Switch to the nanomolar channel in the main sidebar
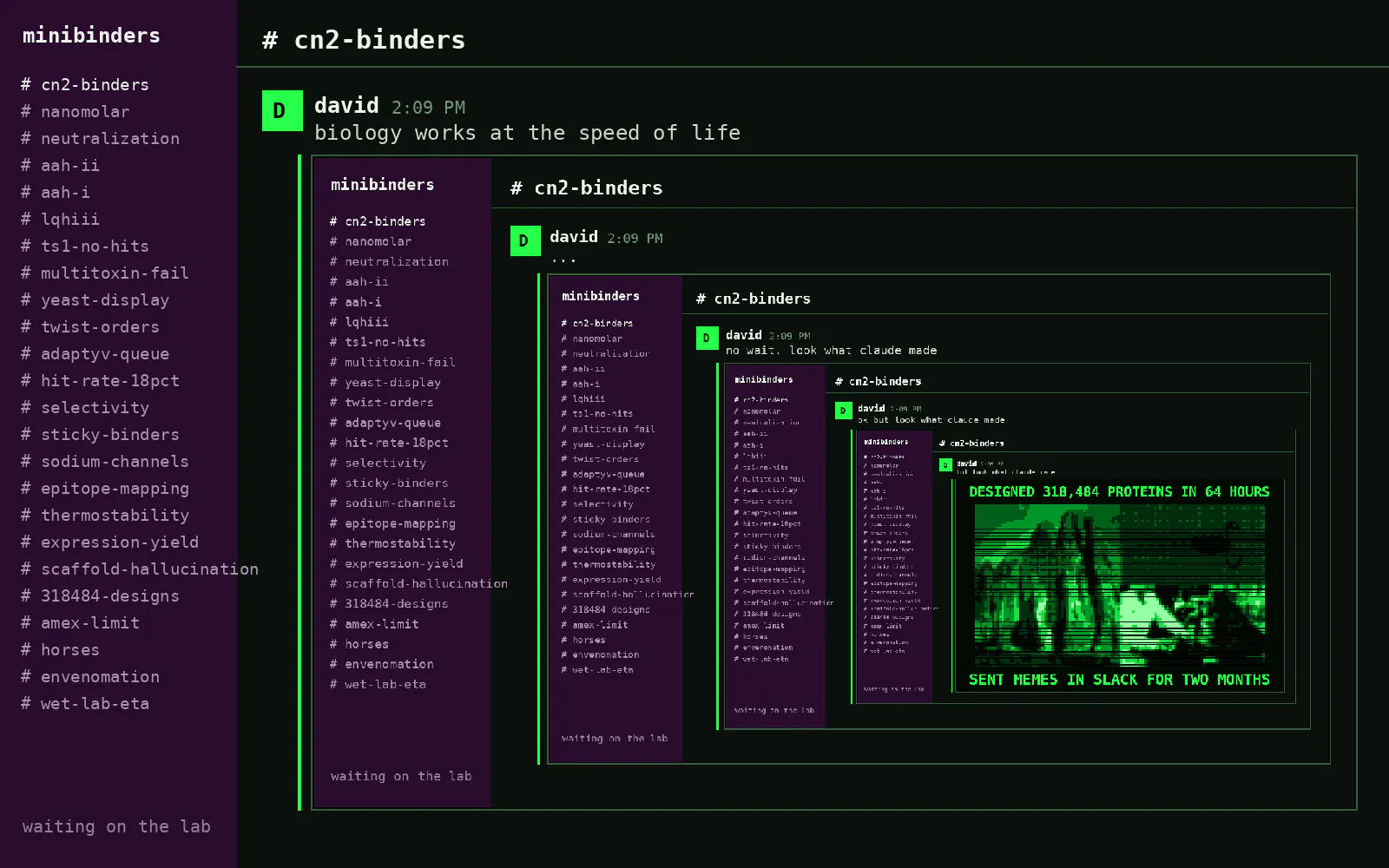The height and width of the screenshot is (868, 1389). (76, 111)
